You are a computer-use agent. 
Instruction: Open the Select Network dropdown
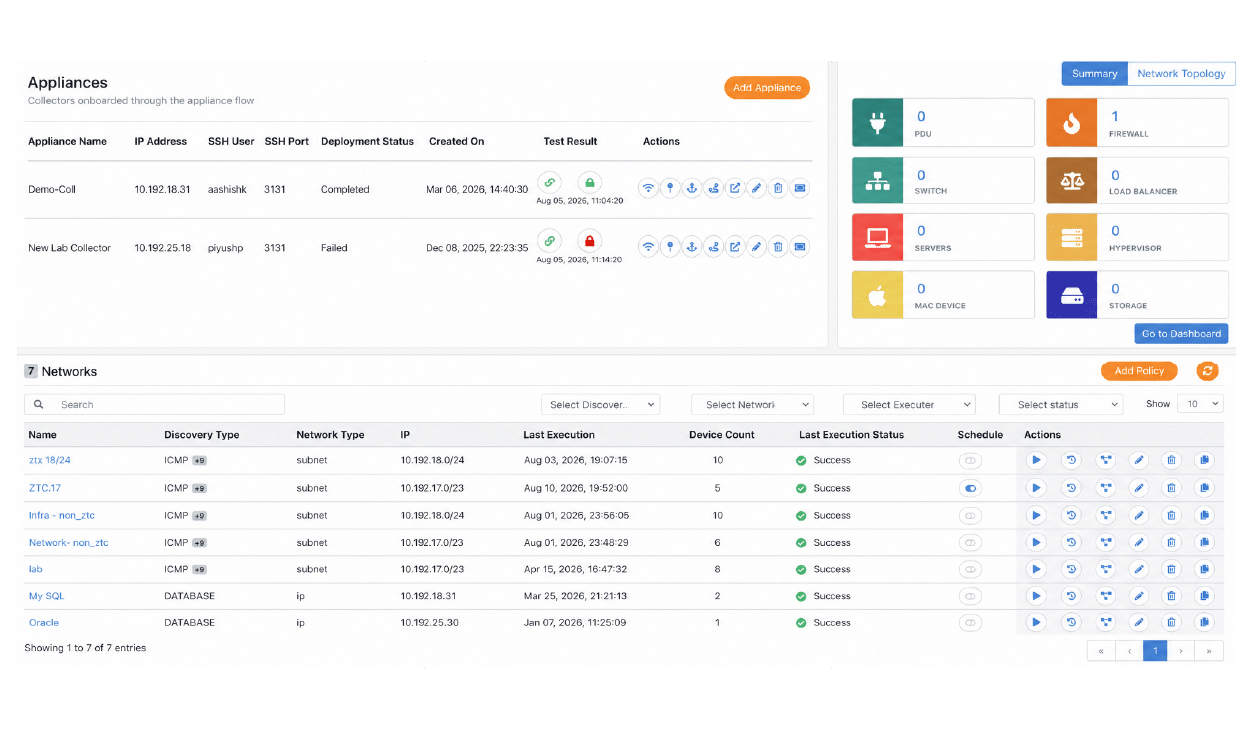pos(752,404)
